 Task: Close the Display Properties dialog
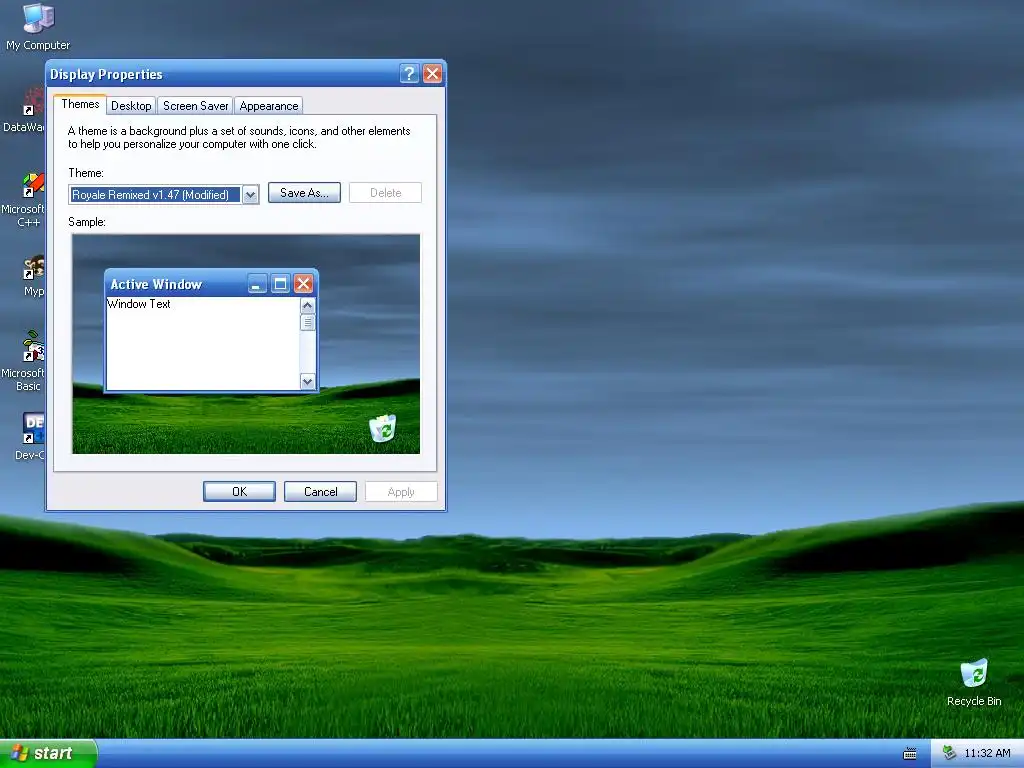pos(432,74)
